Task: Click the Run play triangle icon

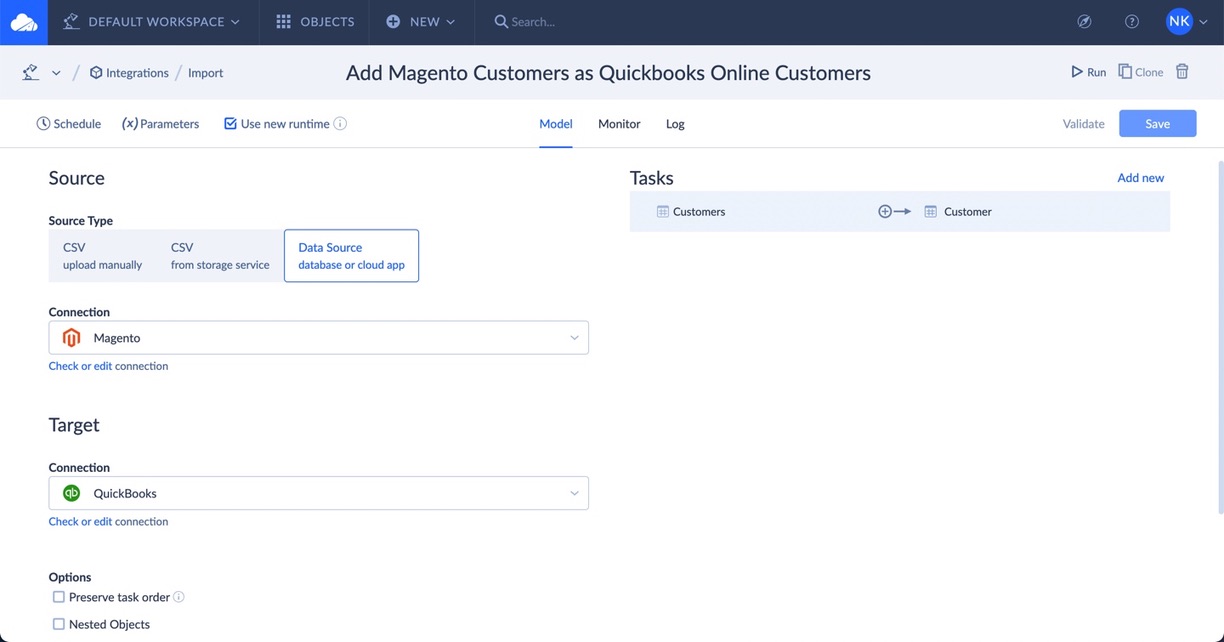Action: pos(1077,72)
